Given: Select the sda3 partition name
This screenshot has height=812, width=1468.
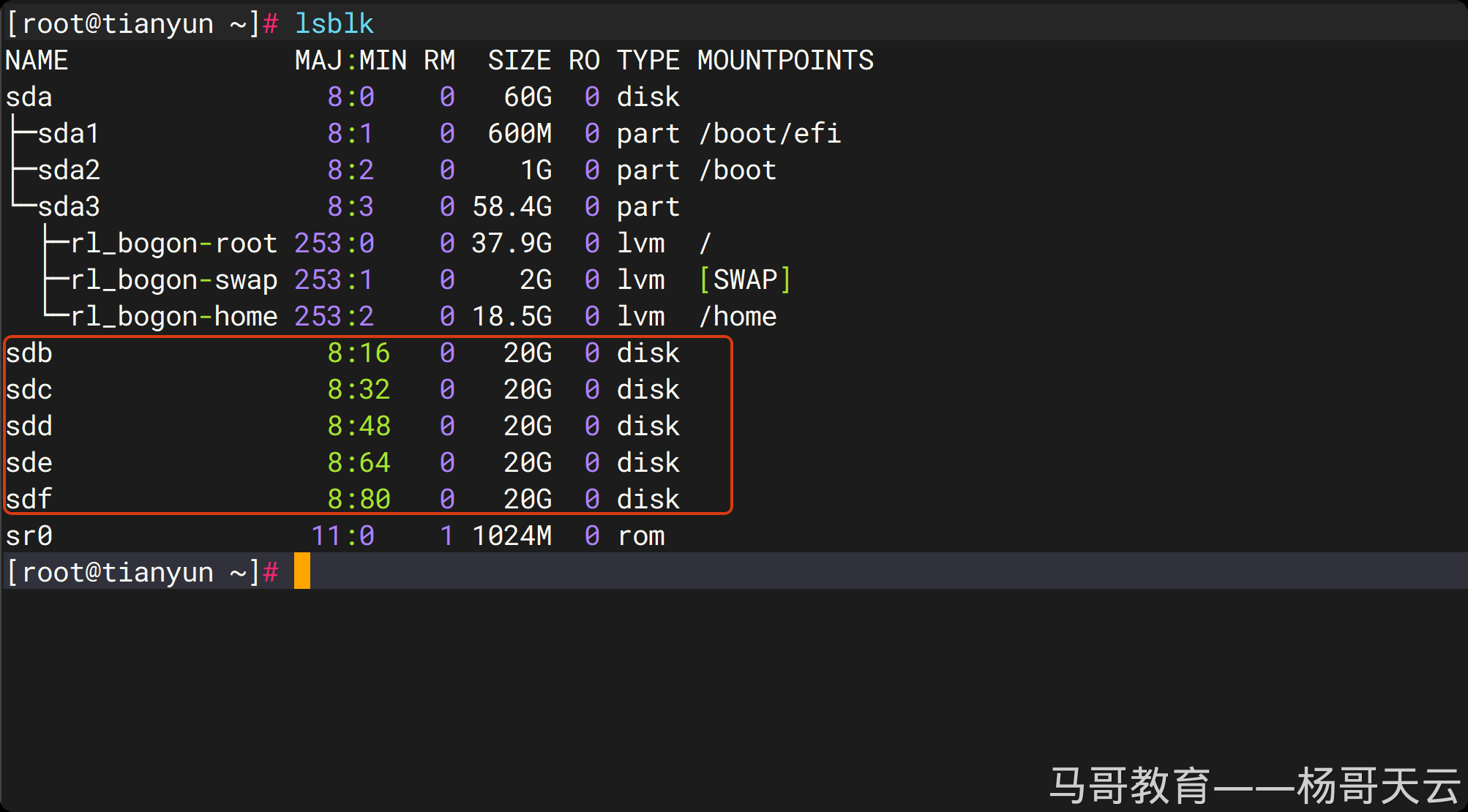Looking at the screenshot, I should [x=69, y=207].
